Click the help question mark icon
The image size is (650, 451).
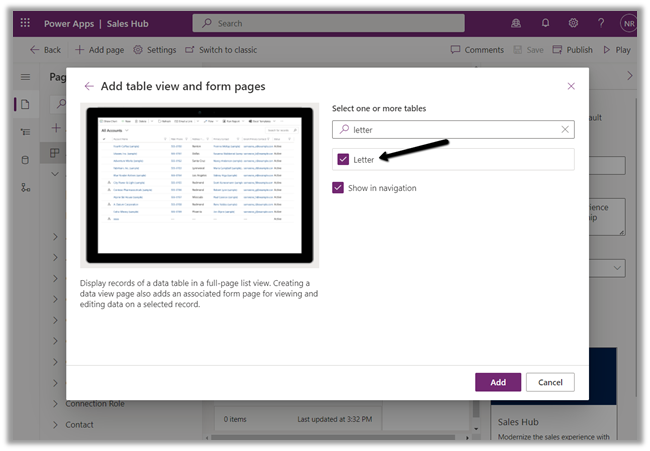[601, 23]
